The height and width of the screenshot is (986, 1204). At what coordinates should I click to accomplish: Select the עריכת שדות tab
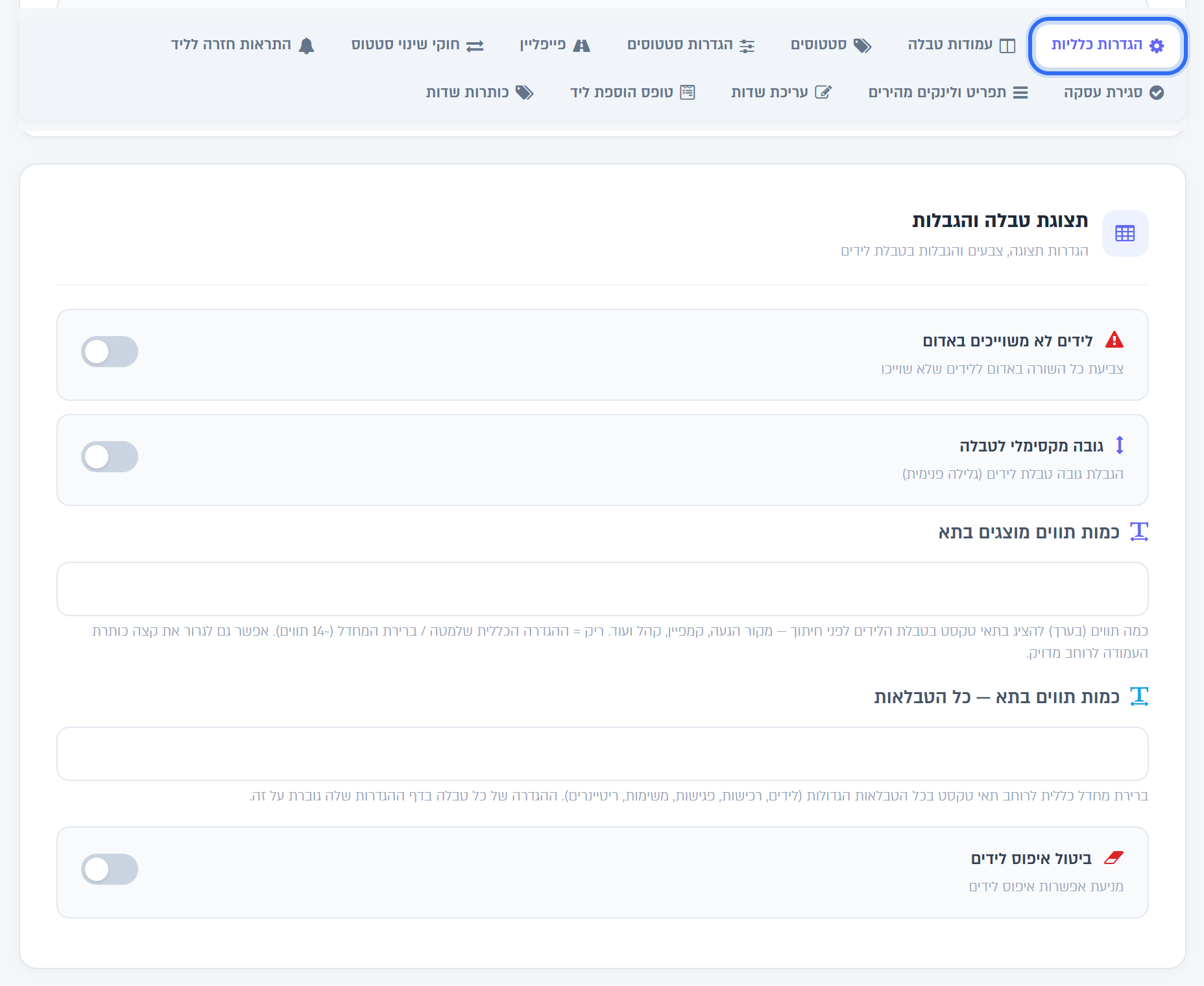click(x=781, y=93)
